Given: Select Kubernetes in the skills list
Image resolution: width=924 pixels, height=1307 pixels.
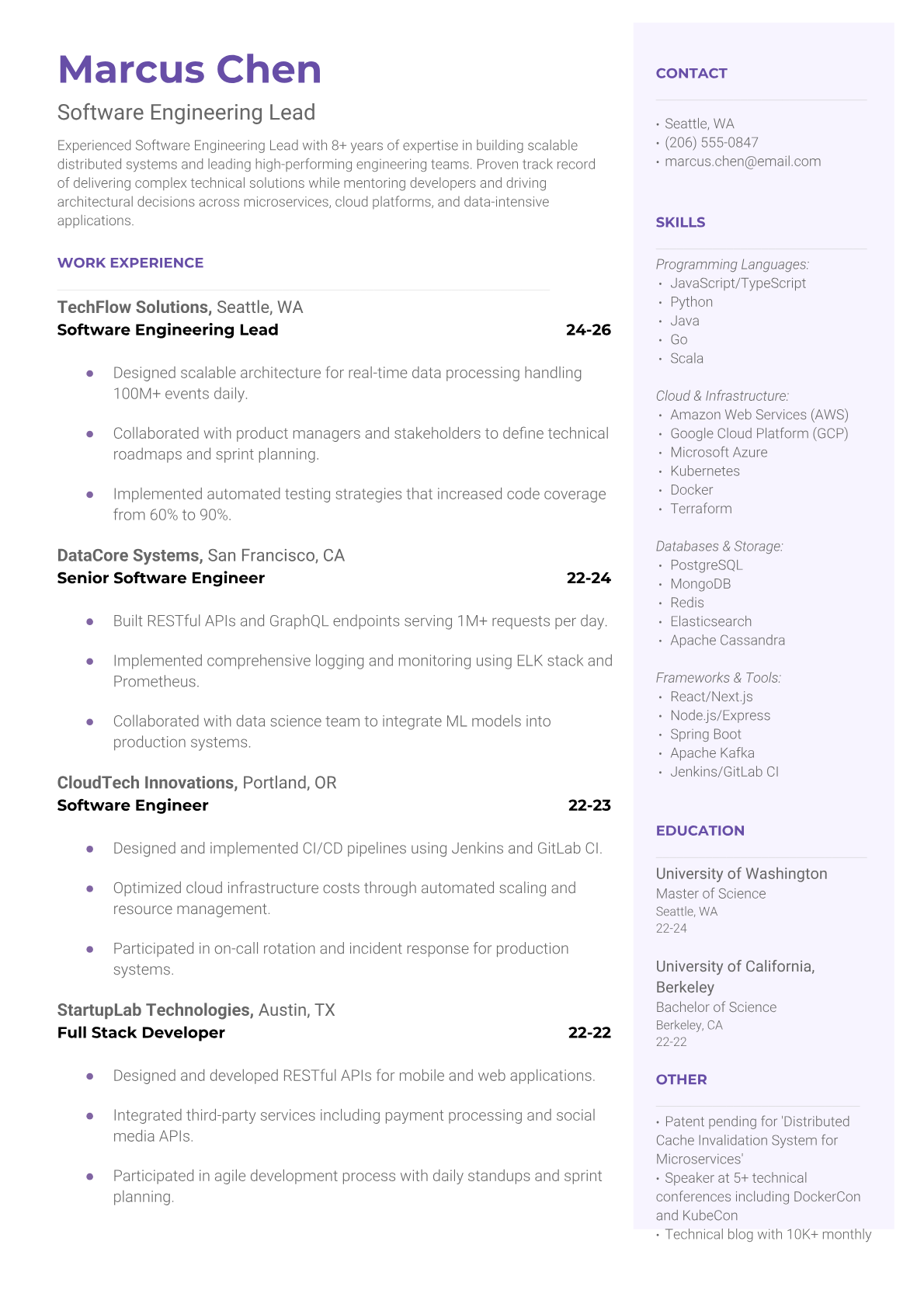Looking at the screenshot, I should (x=704, y=471).
